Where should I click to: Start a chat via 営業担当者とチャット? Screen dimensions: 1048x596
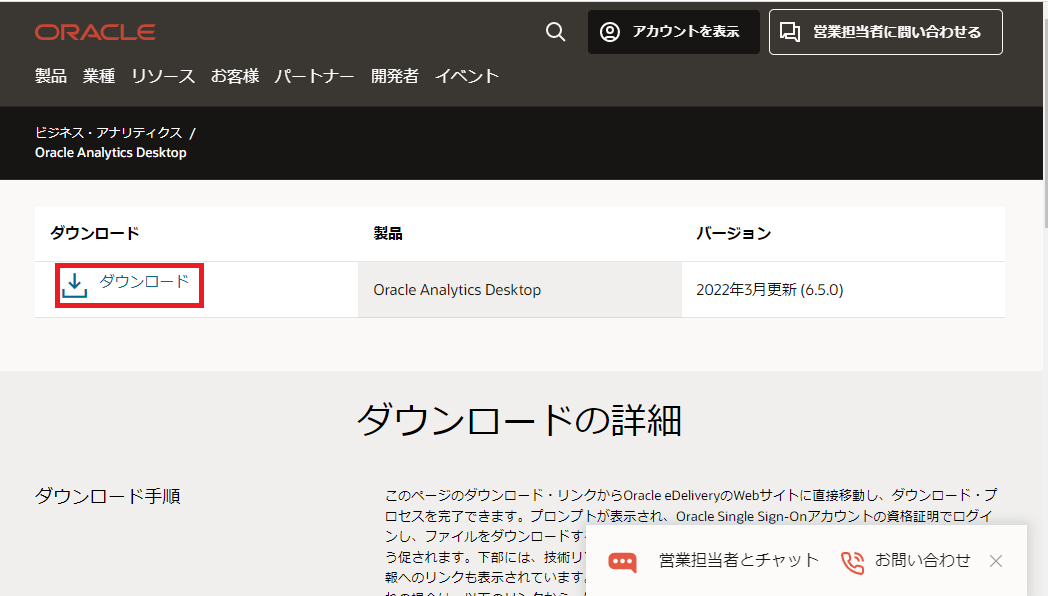click(x=740, y=561)
